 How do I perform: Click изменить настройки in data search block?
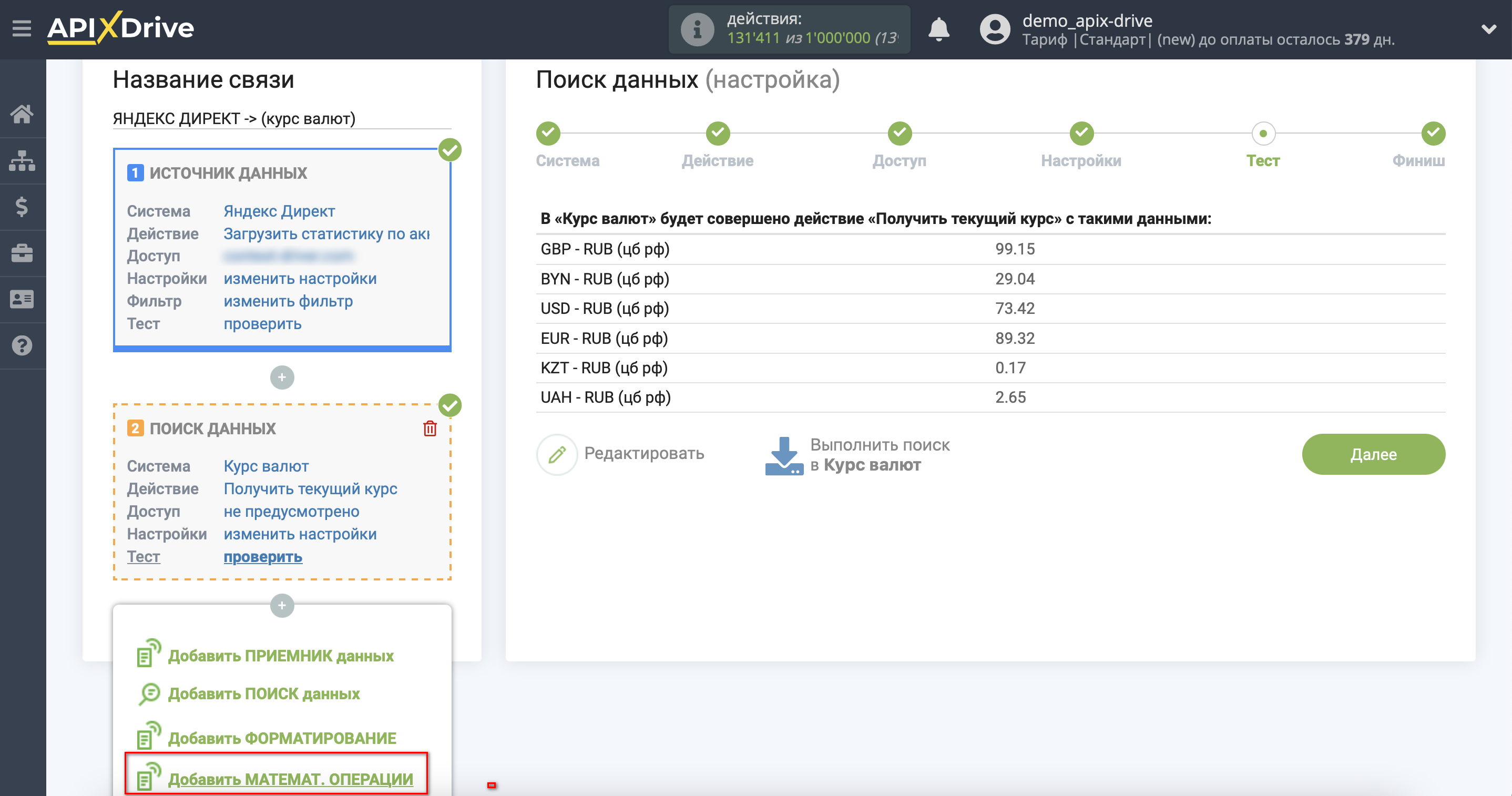coord(300,535)
